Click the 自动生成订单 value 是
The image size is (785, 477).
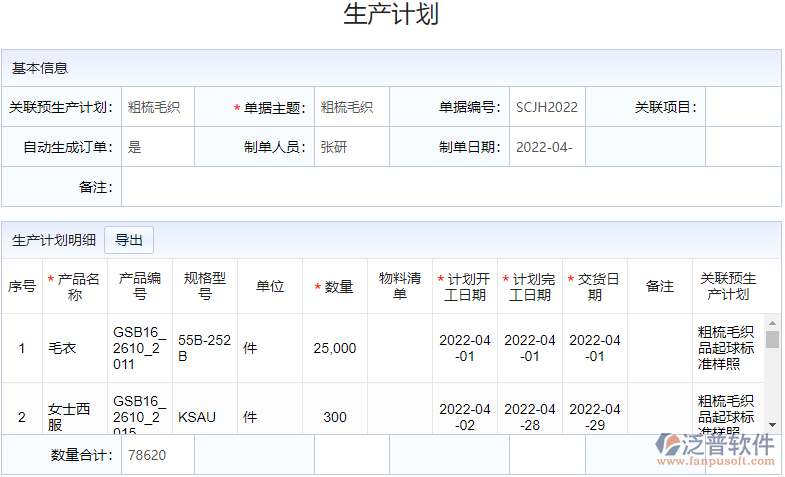point(158,147)
